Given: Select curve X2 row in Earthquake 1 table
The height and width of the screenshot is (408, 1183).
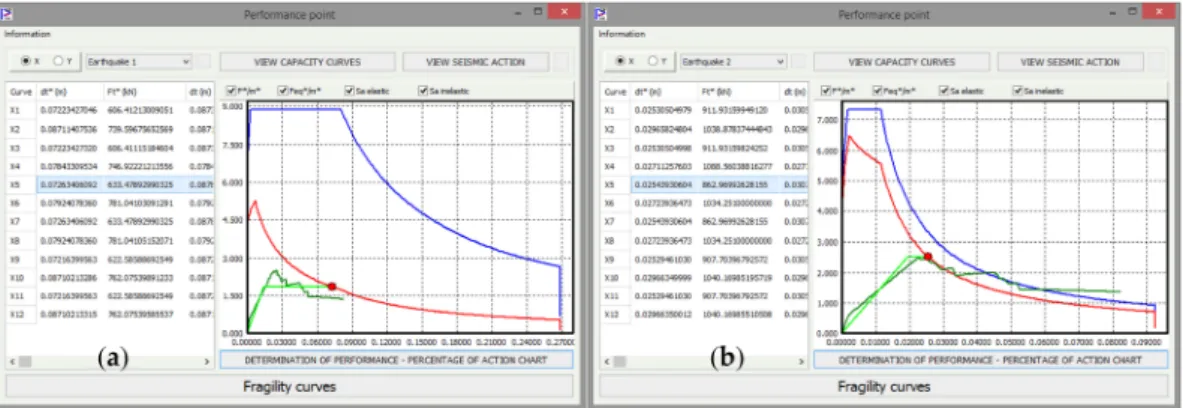Looking at the screenshot, I should point(110,129).
